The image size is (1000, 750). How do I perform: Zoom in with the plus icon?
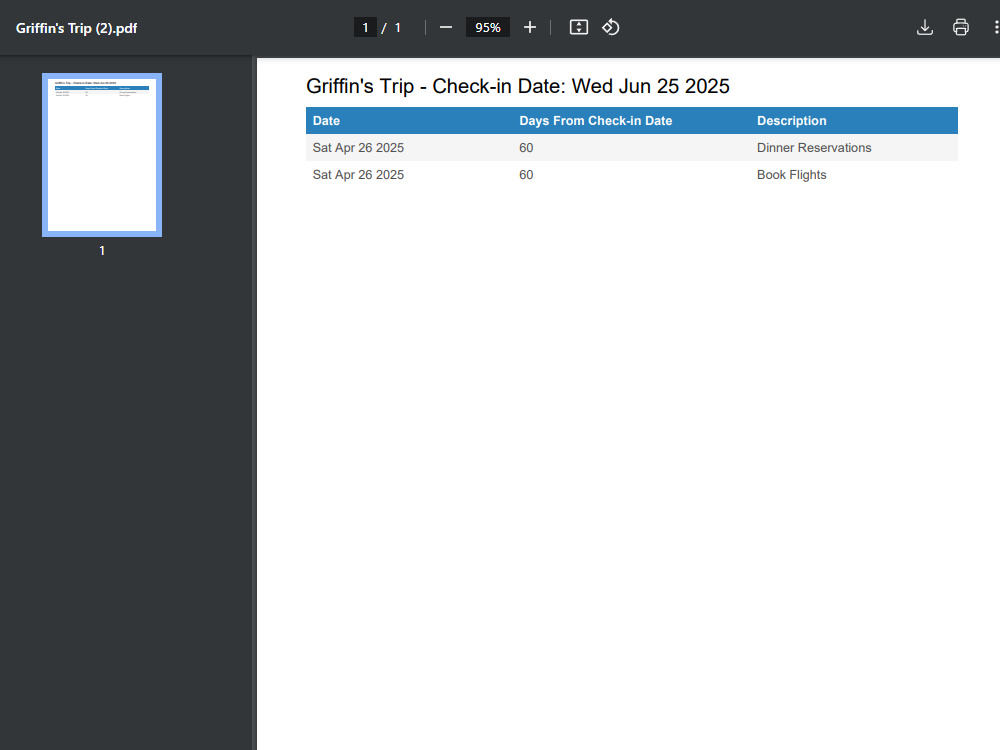tap(529, 27)
